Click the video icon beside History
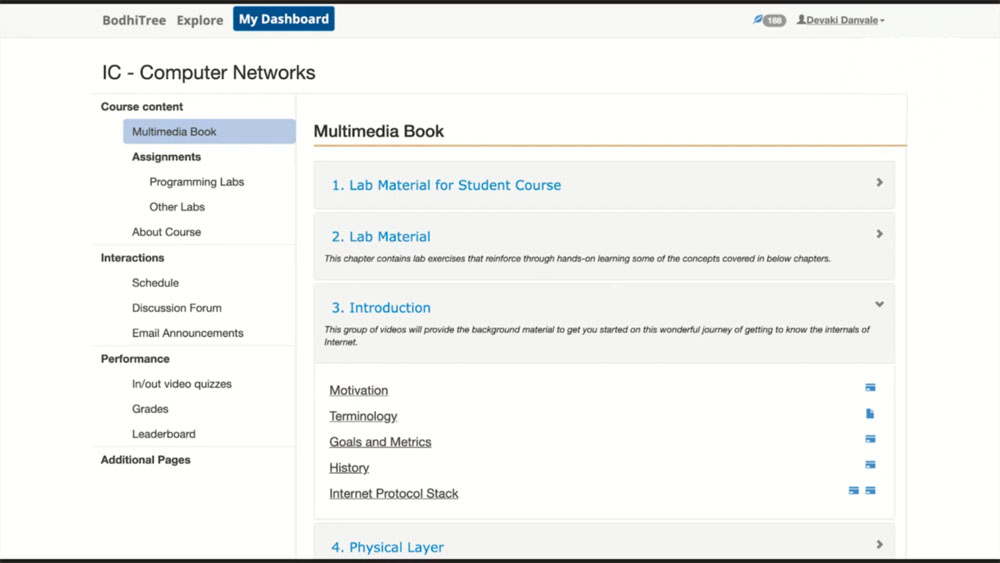 click(870, 465)
